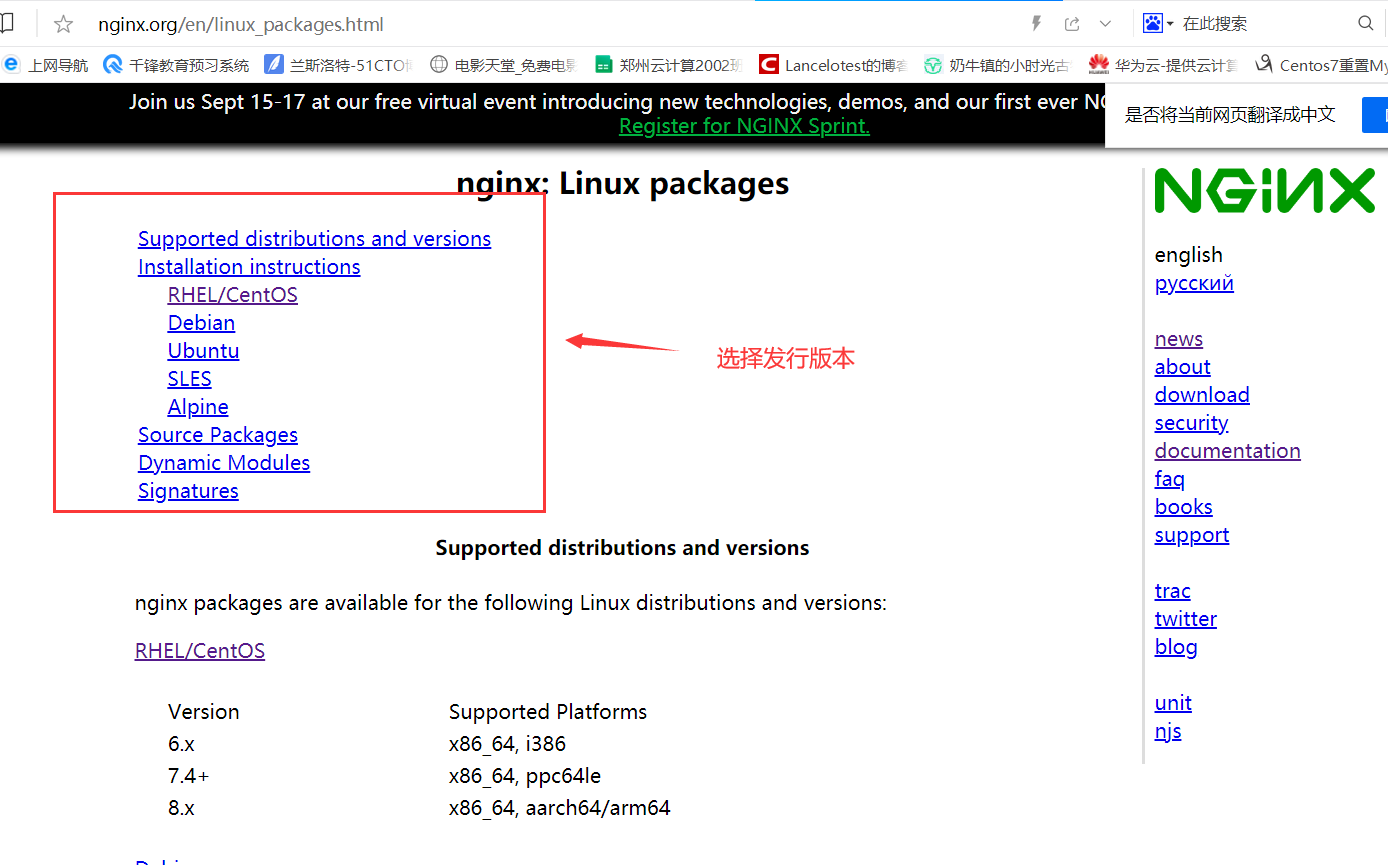
Task: Open the Signatures link
Action: click(188, 491)
